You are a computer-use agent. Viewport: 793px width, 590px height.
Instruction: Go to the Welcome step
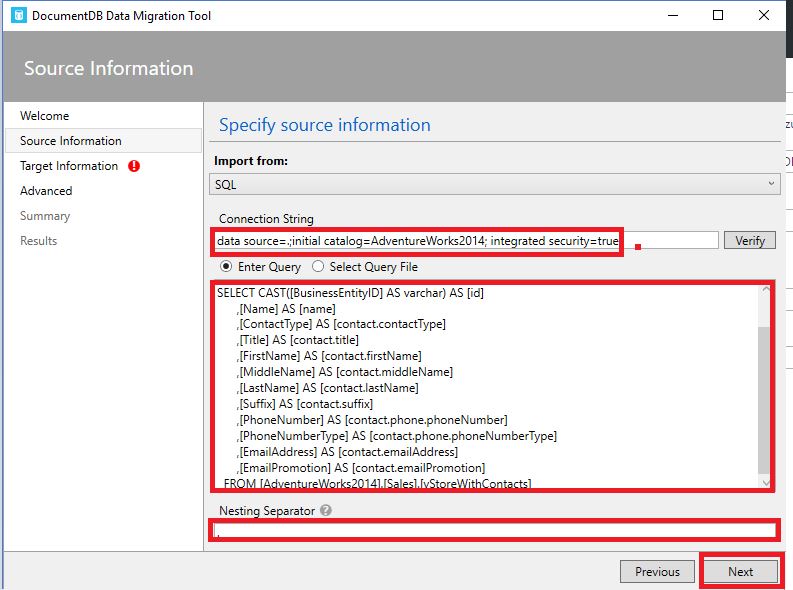coord(45,116)
